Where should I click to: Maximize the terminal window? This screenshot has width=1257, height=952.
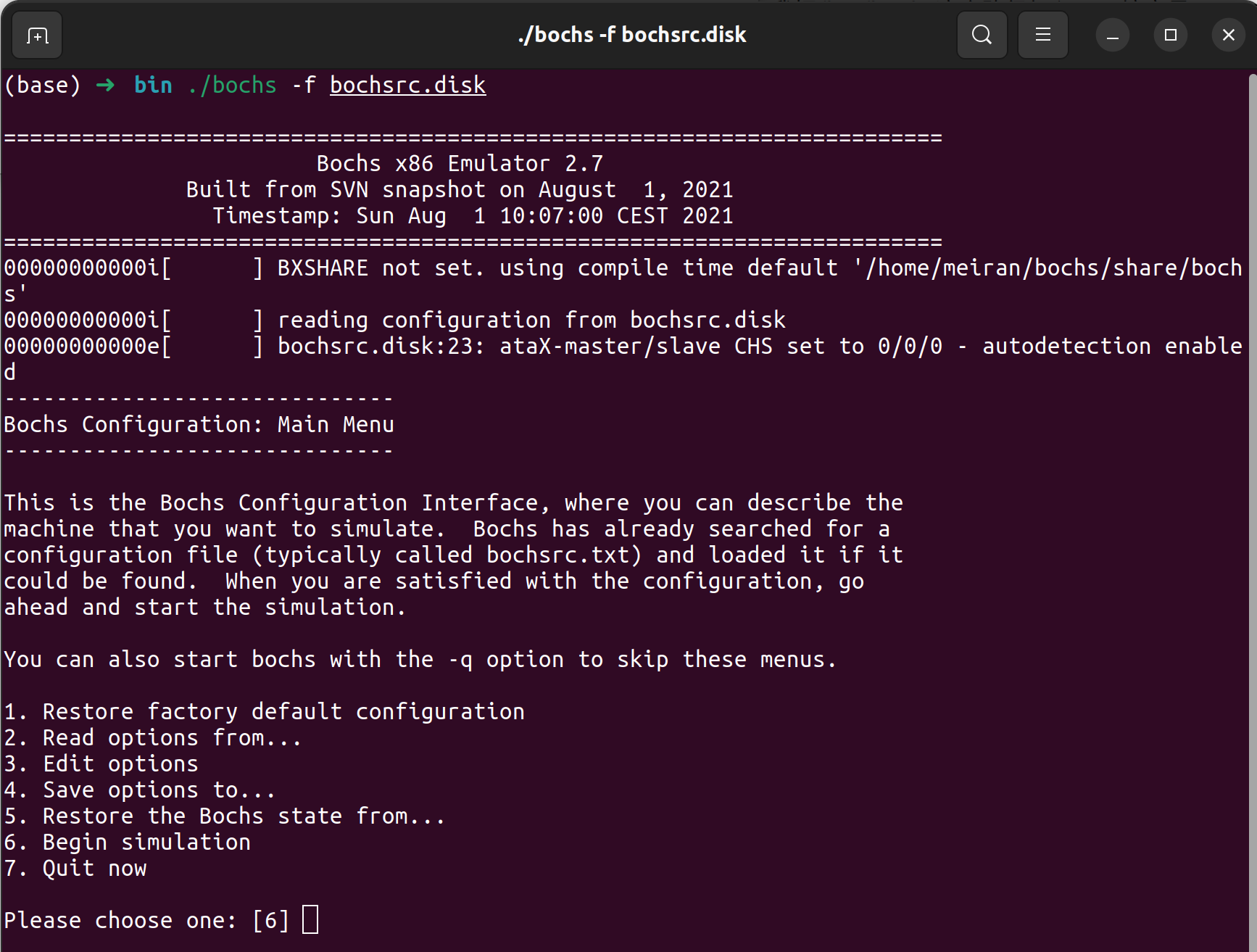pos(1170,35)
